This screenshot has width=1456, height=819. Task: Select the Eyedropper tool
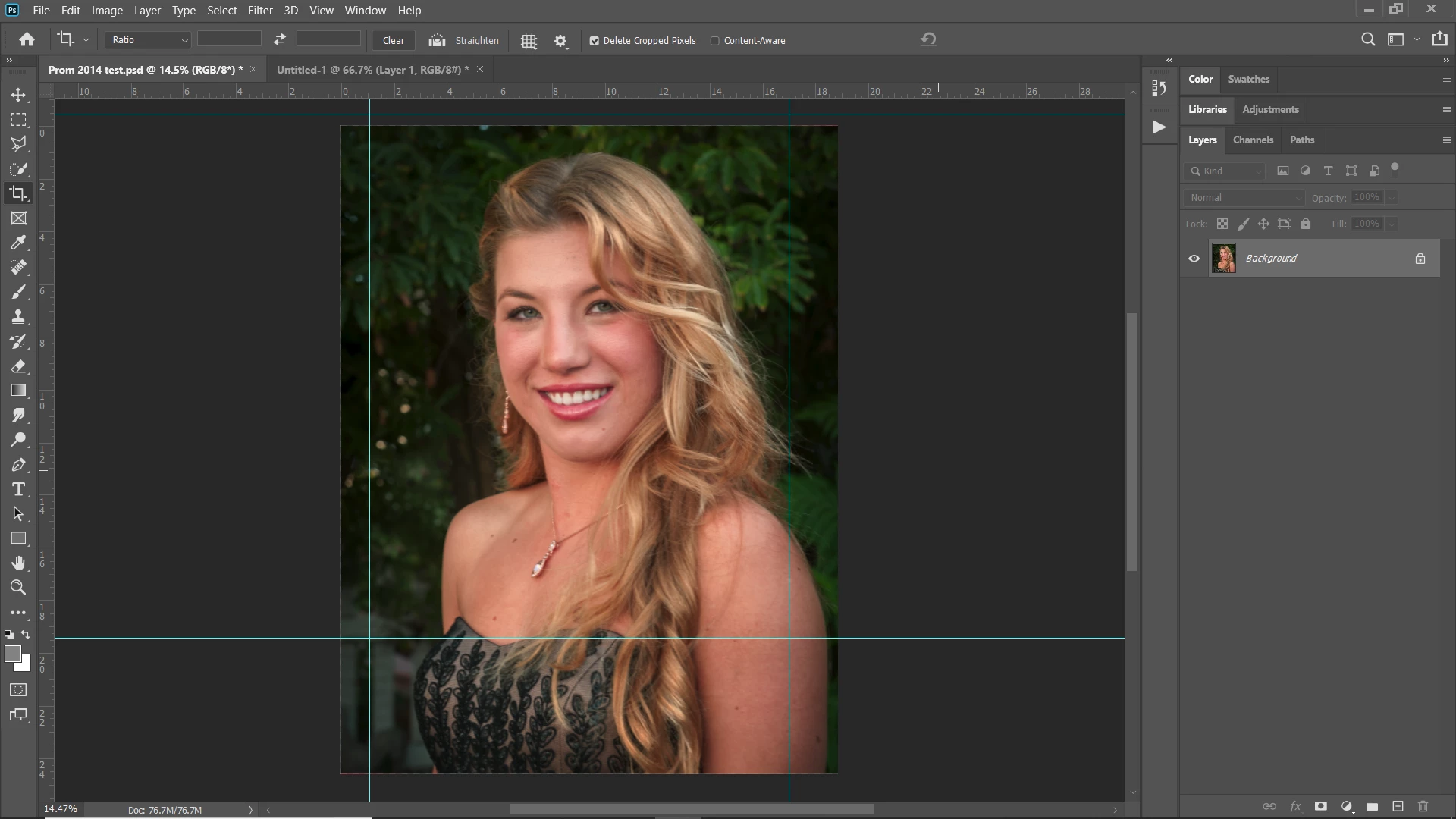[18, 243]
